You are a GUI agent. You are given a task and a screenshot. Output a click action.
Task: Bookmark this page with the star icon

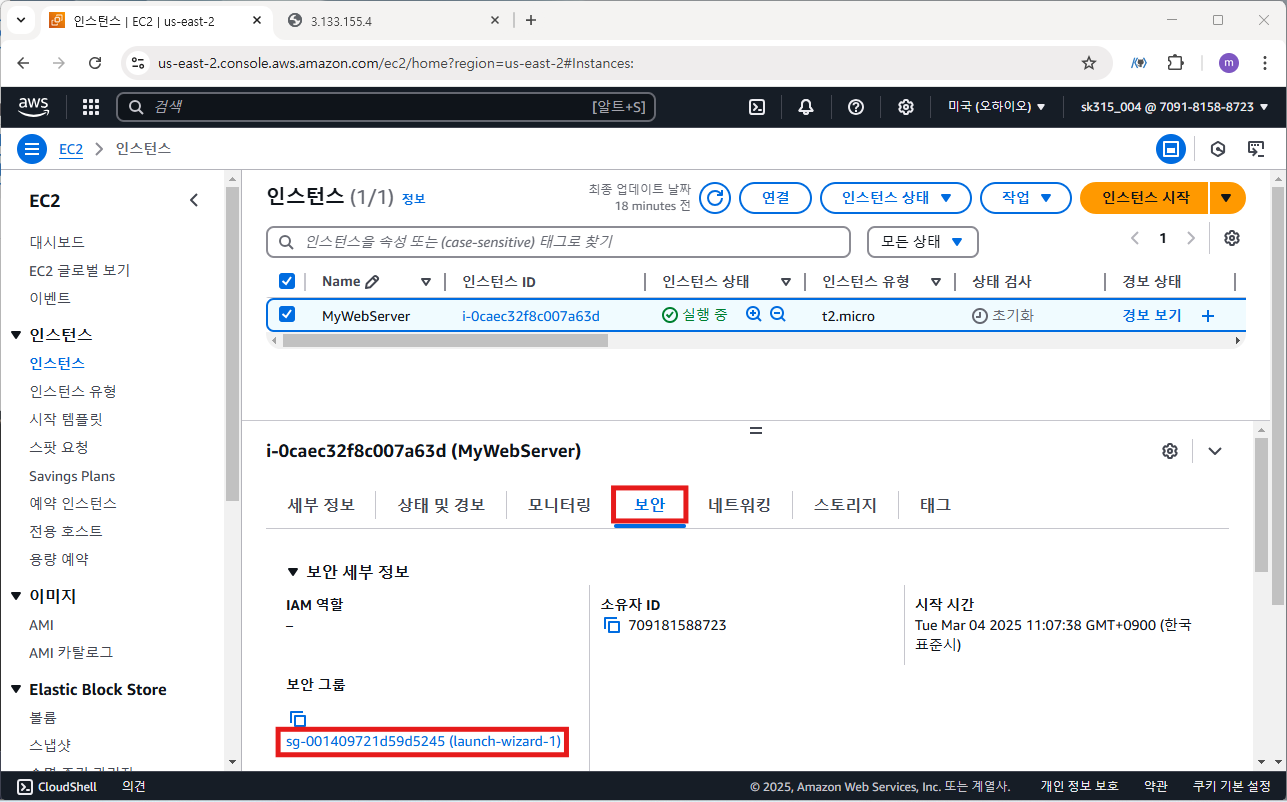[x=1089, y=63]
